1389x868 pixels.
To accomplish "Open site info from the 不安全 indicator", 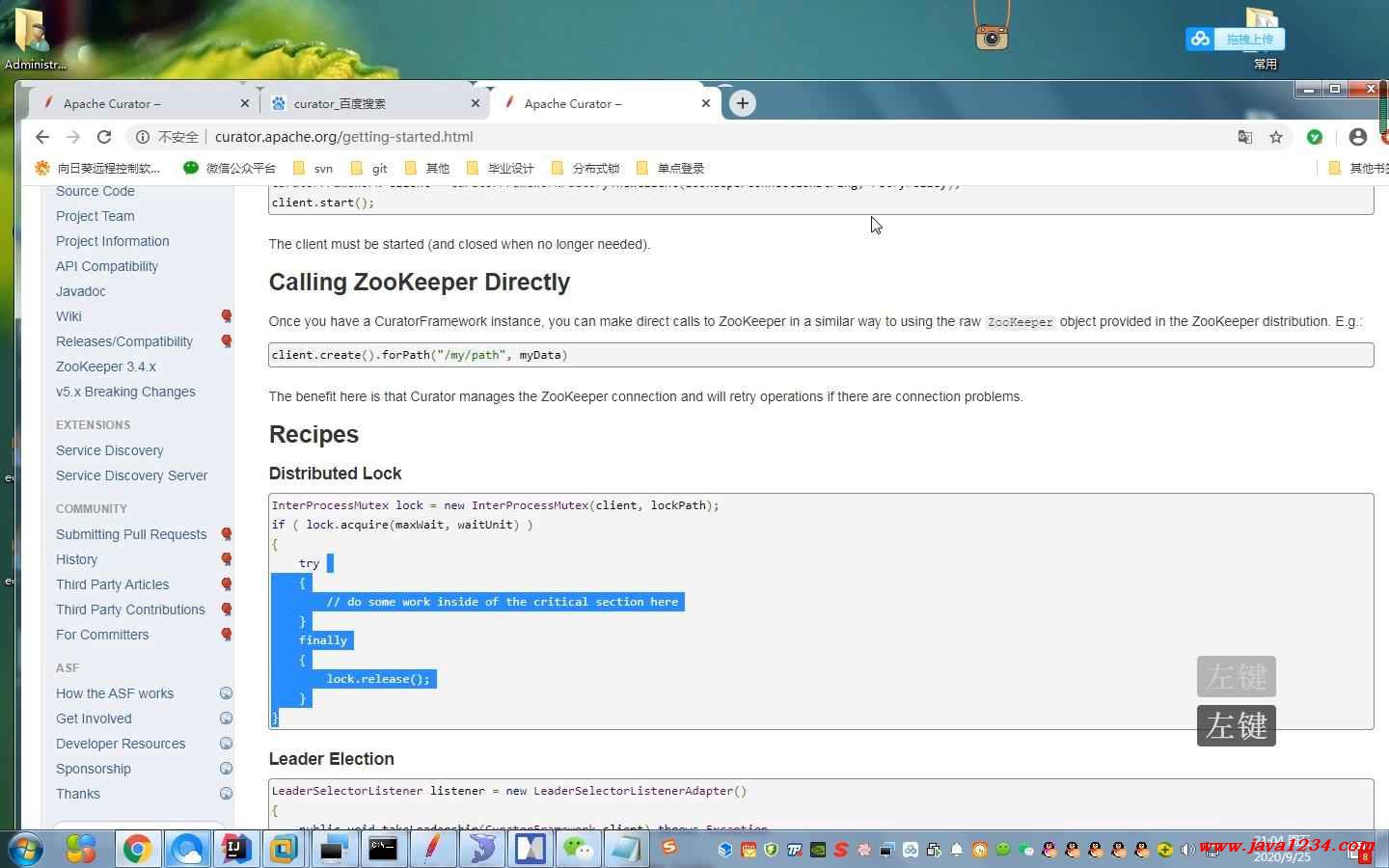I will tap(167, 137).
